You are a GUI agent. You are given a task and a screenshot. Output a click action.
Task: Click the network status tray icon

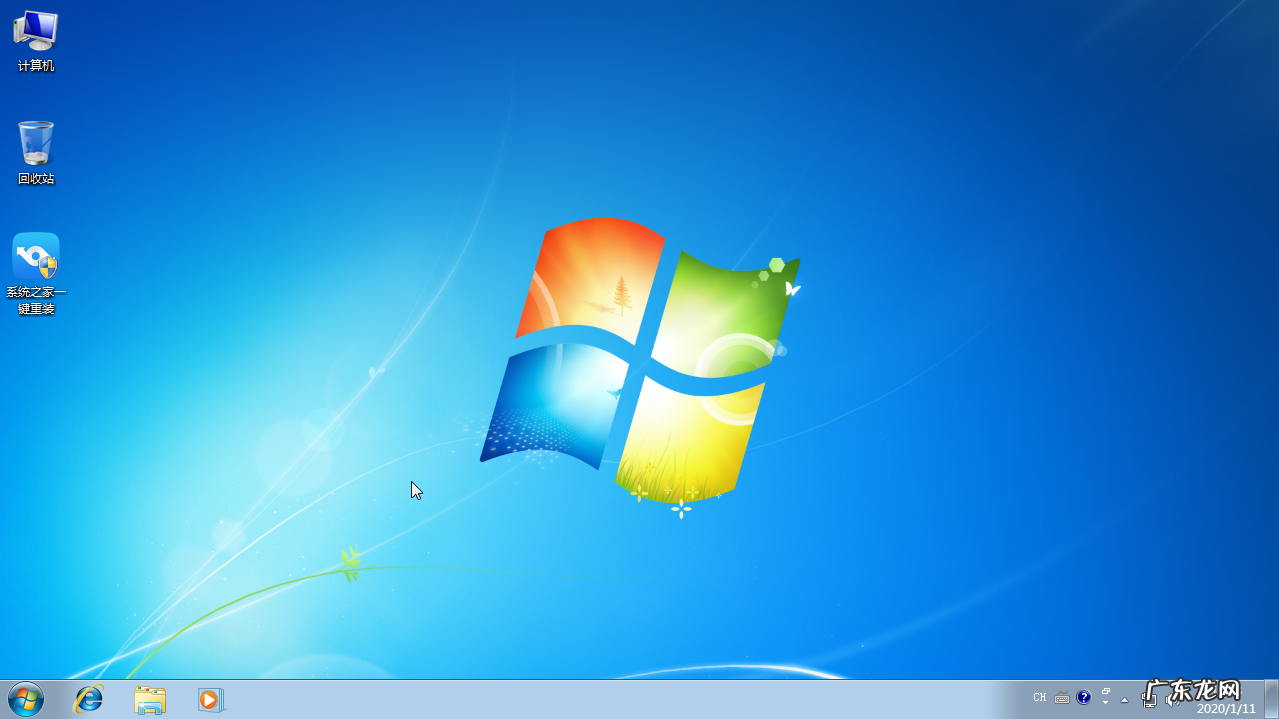[1150, 700]
